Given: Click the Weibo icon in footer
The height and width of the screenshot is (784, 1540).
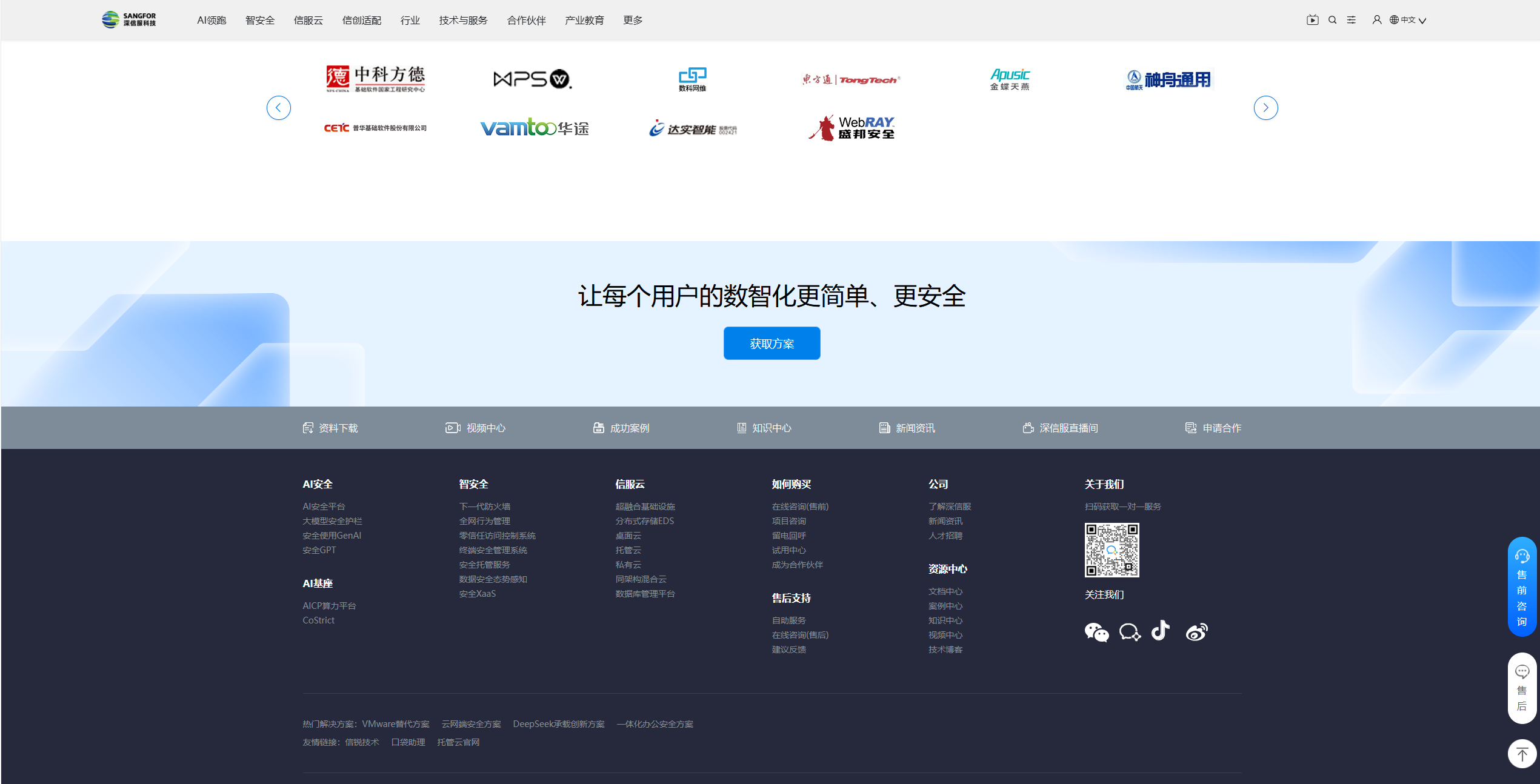Looking at the screenshot, I should pyautogui.click(x=1196, y=632).
